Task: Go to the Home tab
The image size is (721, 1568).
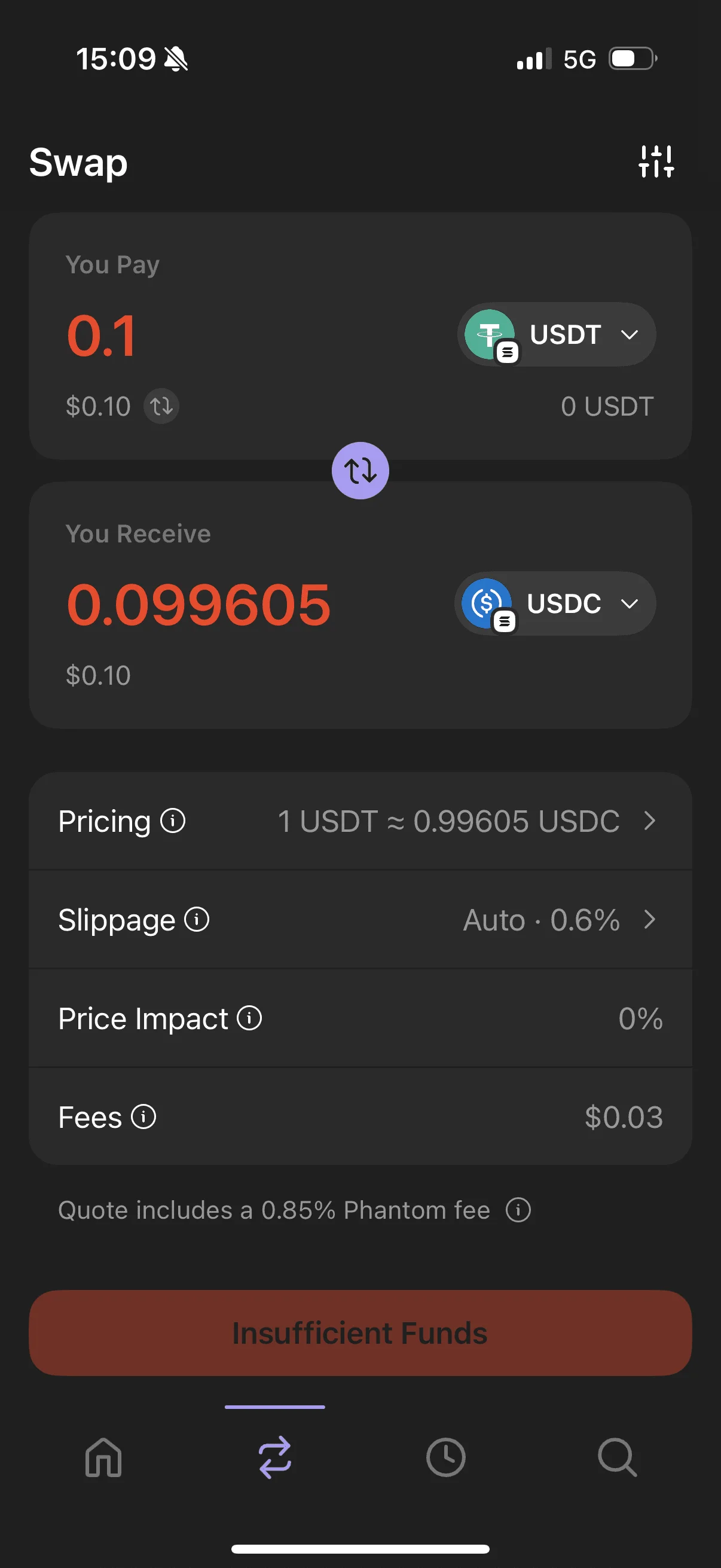Action: [x=103, y=1458]
